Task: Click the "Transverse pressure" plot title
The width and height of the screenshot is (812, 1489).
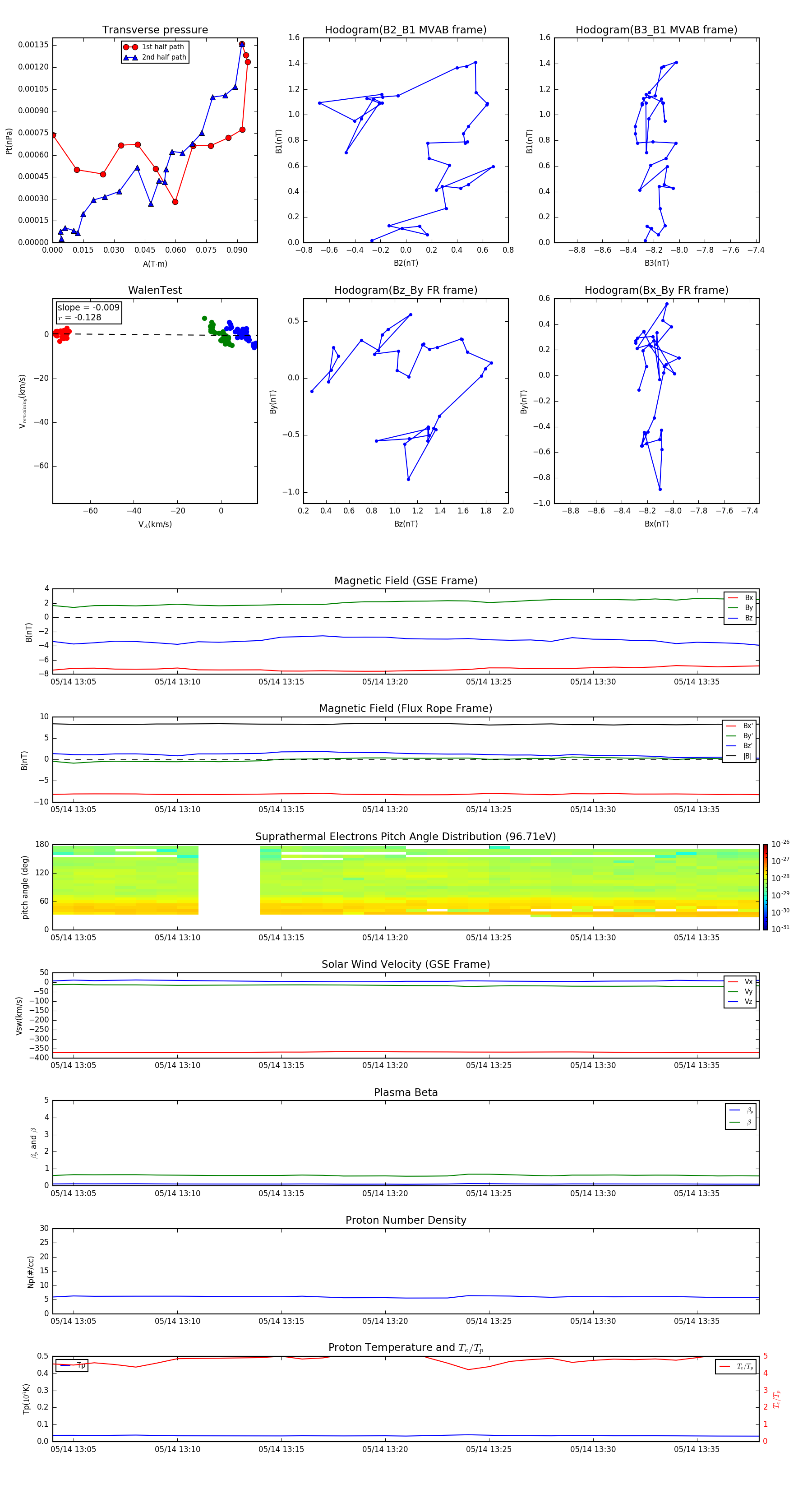Action: tap(155, 30)
